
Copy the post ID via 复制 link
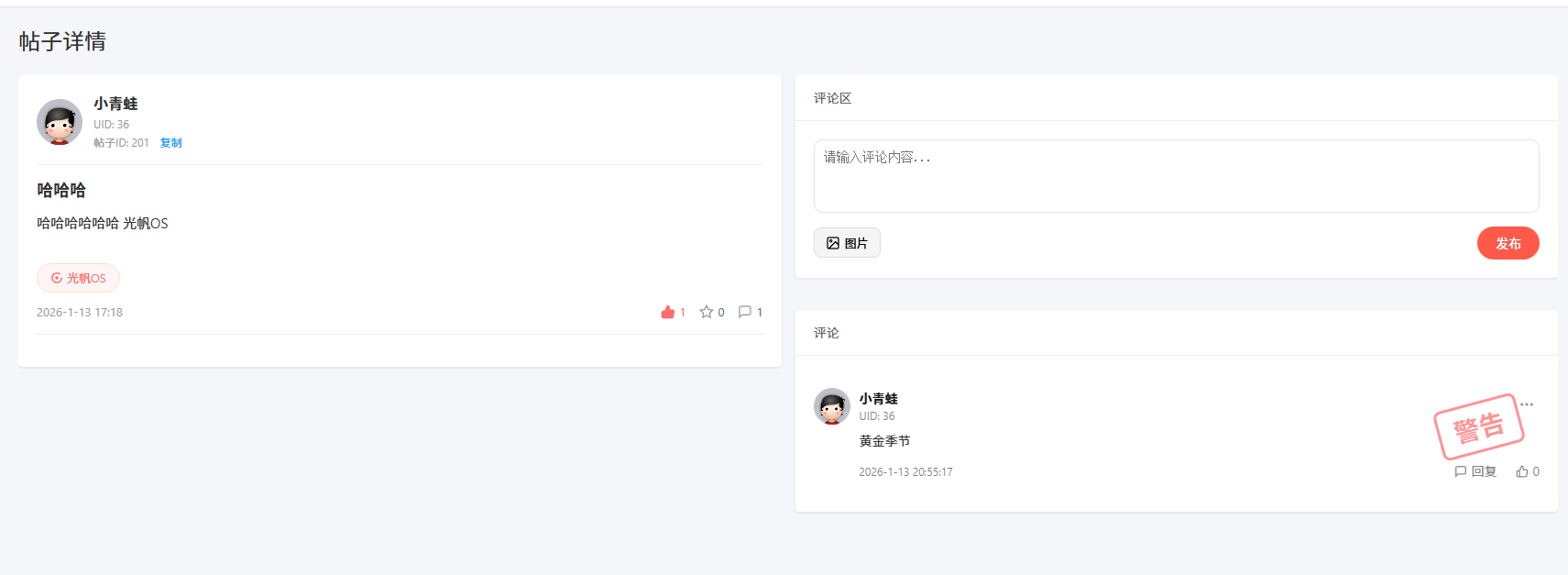[171, 143]
